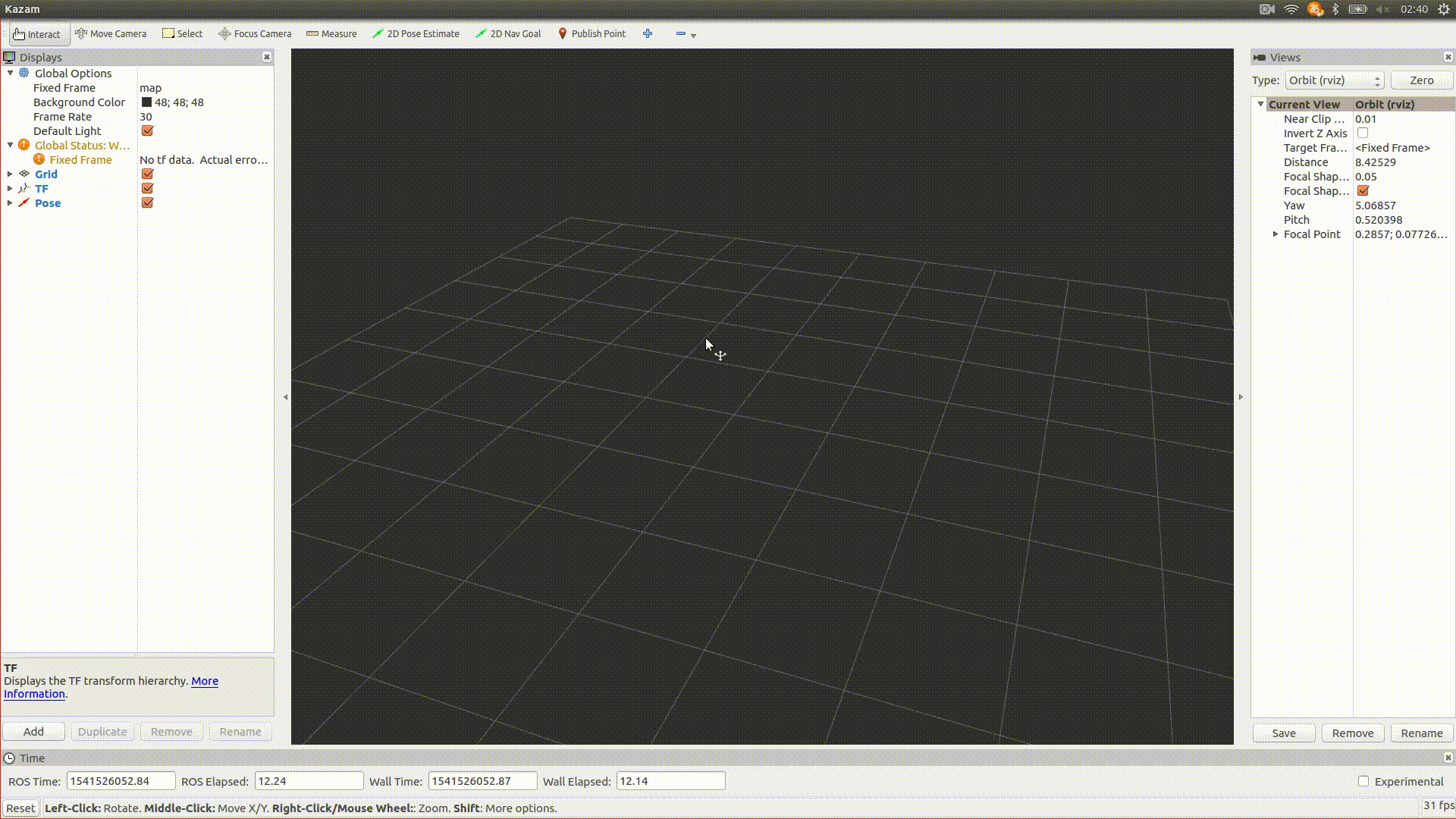Screen dimensions: 1456x819
Task: Select the Frame Rate value 30
Action: [146, 117]
